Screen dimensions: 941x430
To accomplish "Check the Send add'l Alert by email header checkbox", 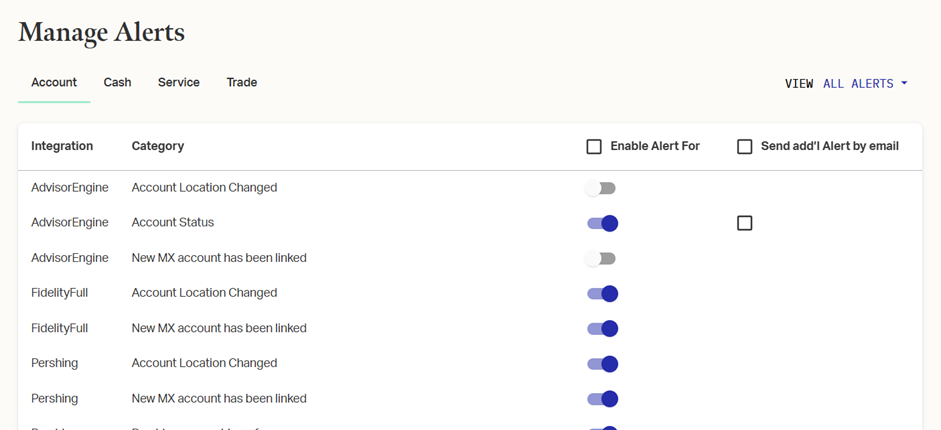I will [x=744, y=147].
